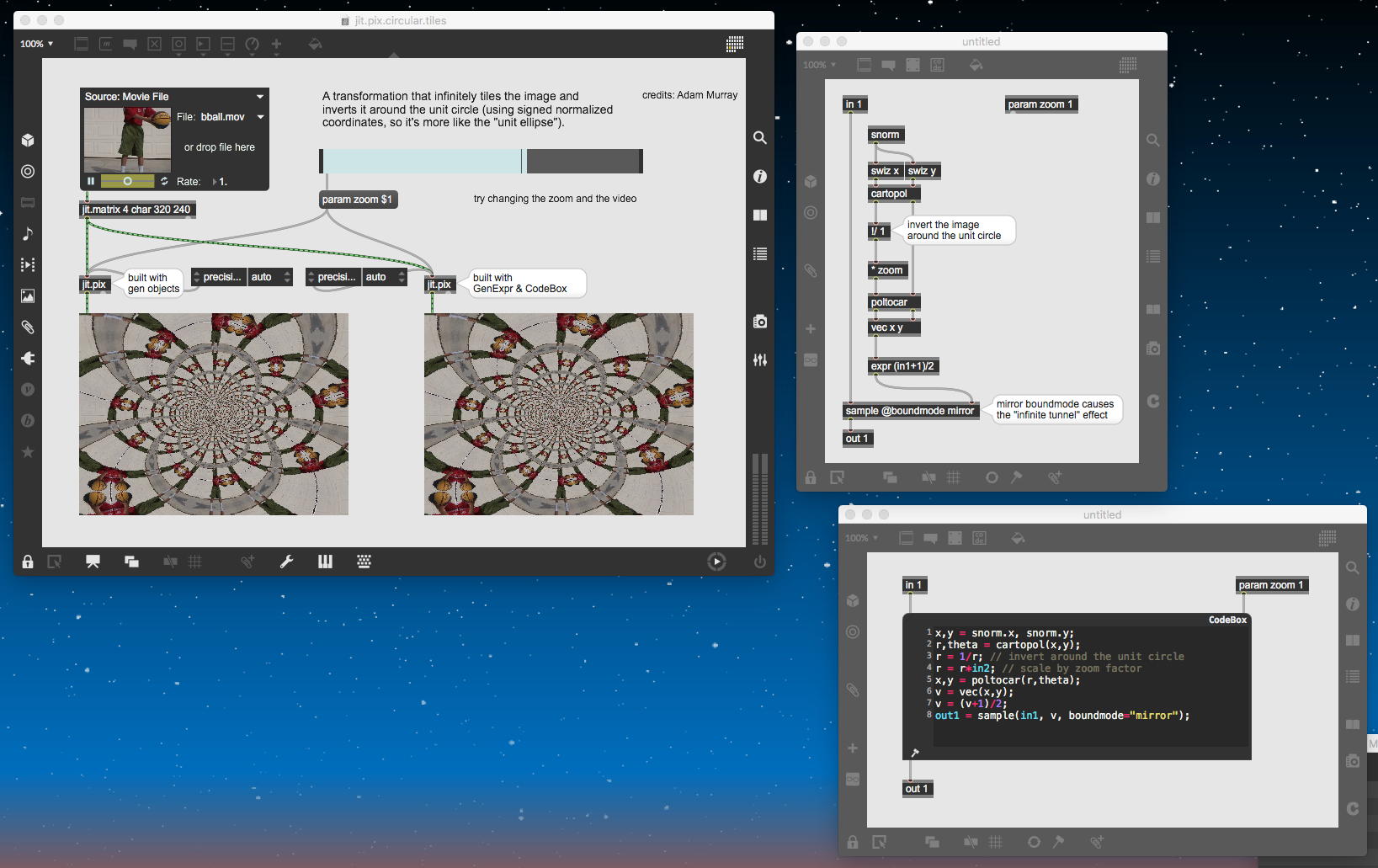This screenshot has height=868, width=1378.
Task: Click the 'param zoom $1' message box
Action: 357,200
